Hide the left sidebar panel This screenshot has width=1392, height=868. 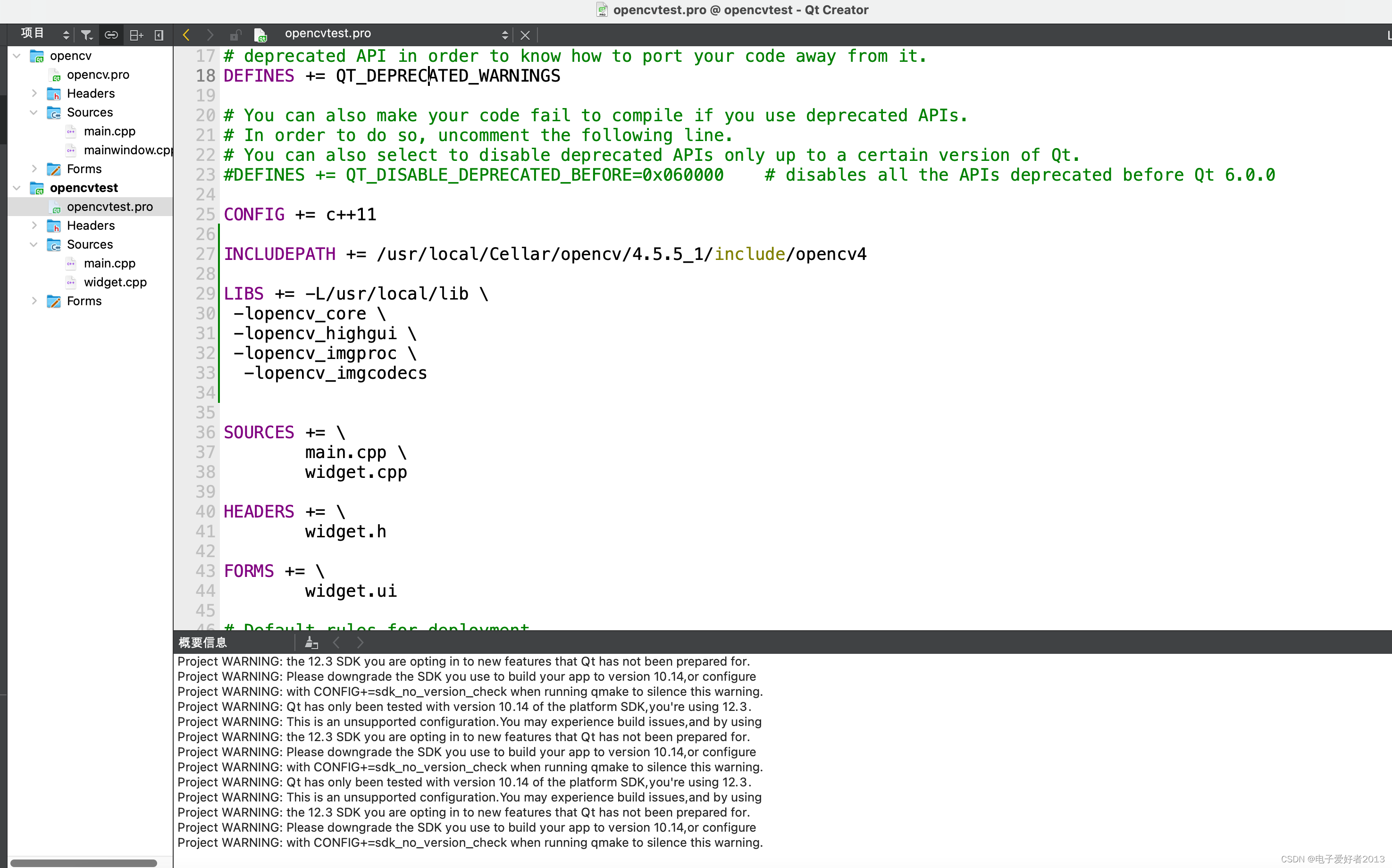159,35
